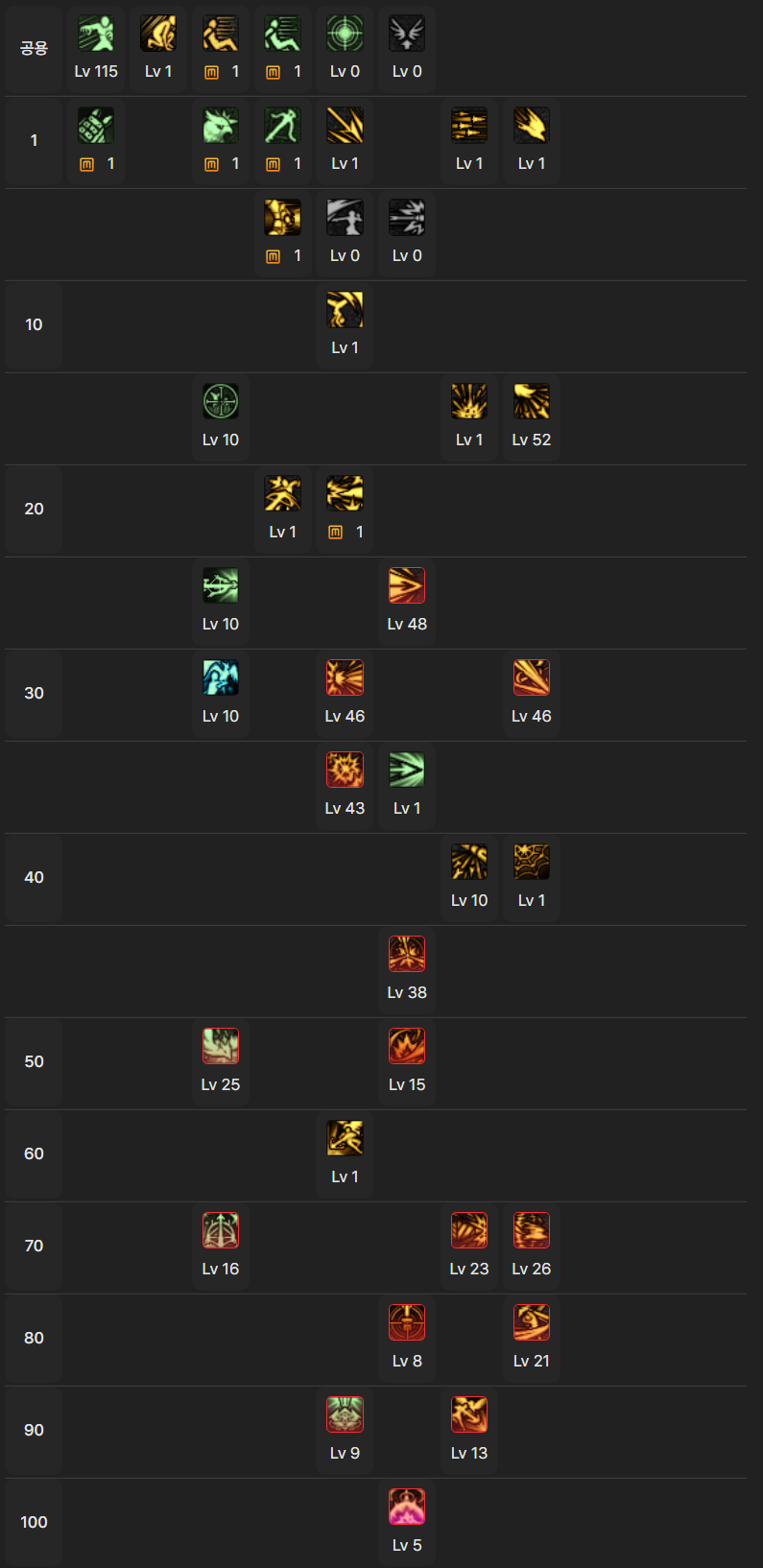Click the skill icon labeled Lv 23
Screen dimensions: 763x1568
click(469, 1231)
